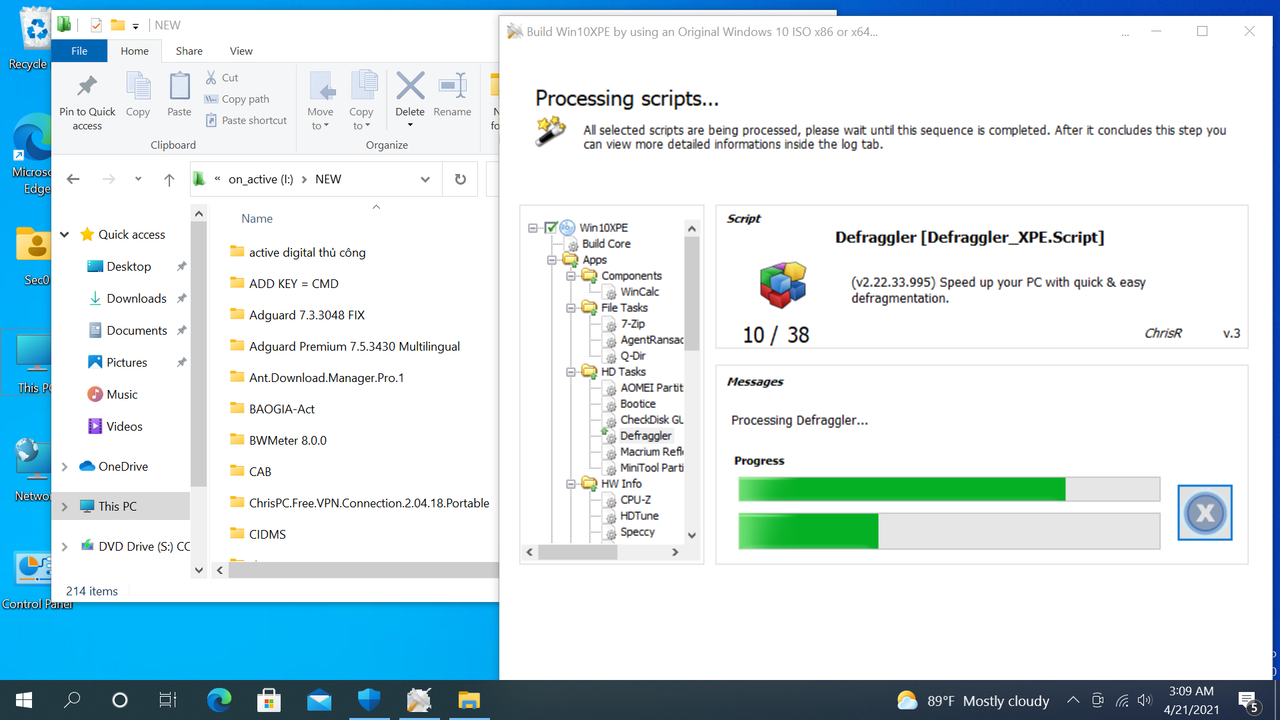The height and width of the screenshot is (720, 1280).
Task: Click the Defraggler logo in the Script panel
Action: (x=782, y=285)
